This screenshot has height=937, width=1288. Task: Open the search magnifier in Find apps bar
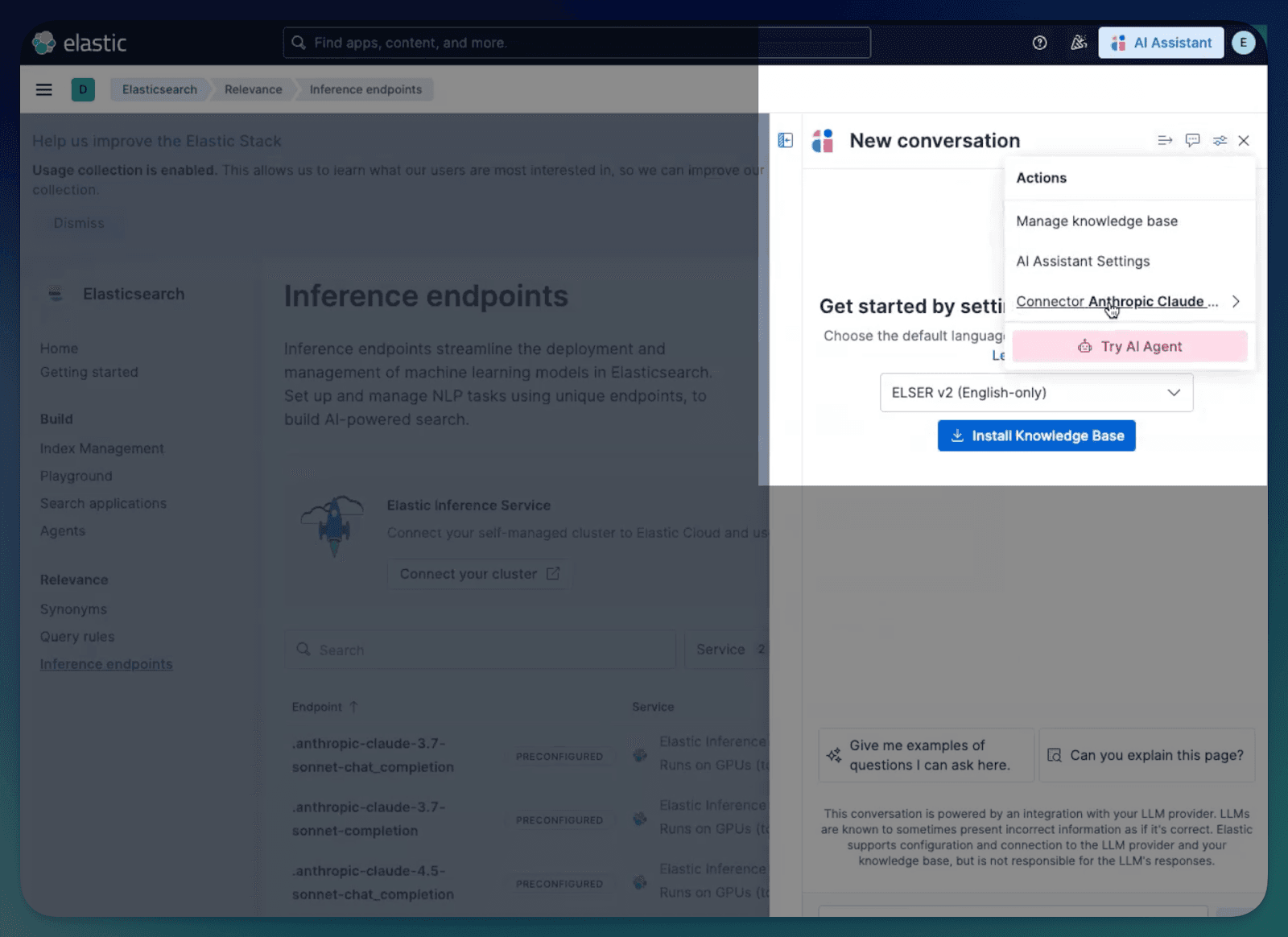(x=298, y=43)
